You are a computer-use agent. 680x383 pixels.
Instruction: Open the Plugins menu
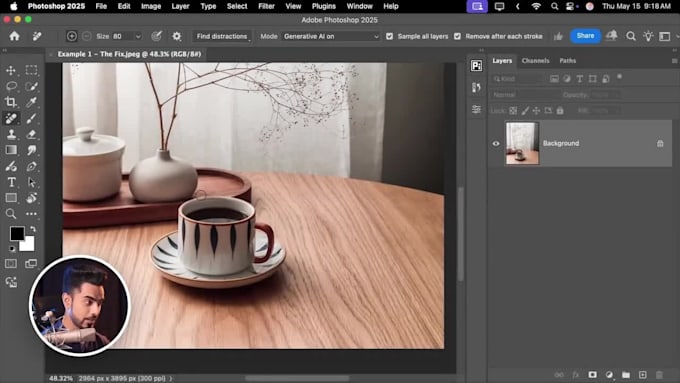click(324, 6)
